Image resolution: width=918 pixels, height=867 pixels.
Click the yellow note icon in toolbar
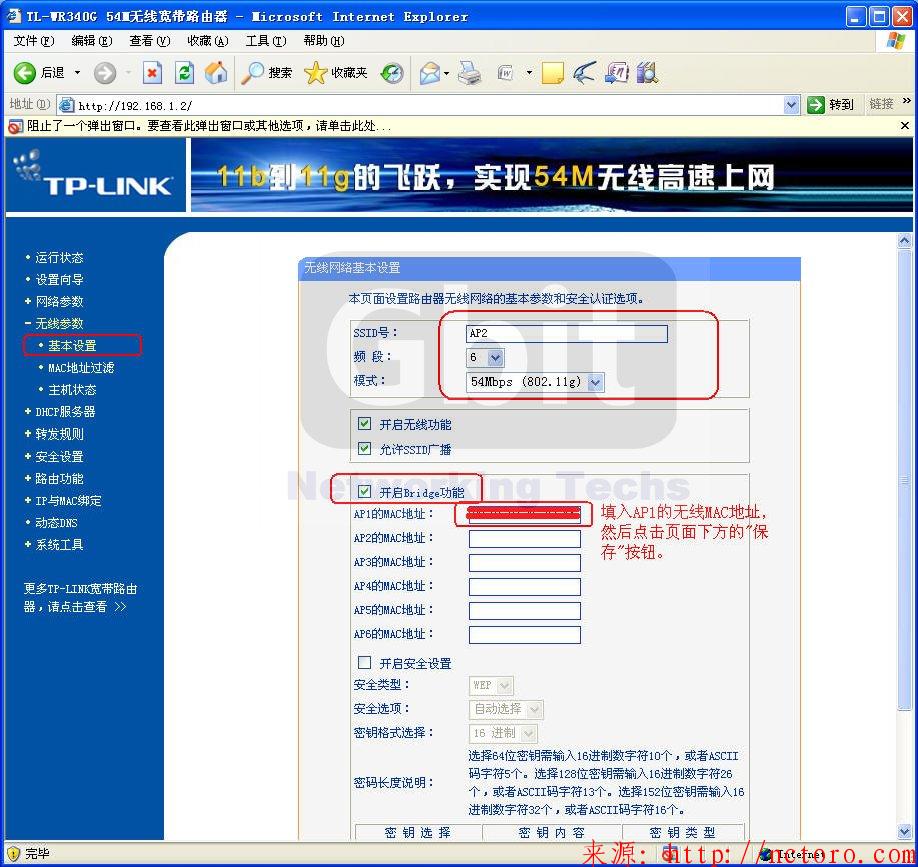point(553,73)
